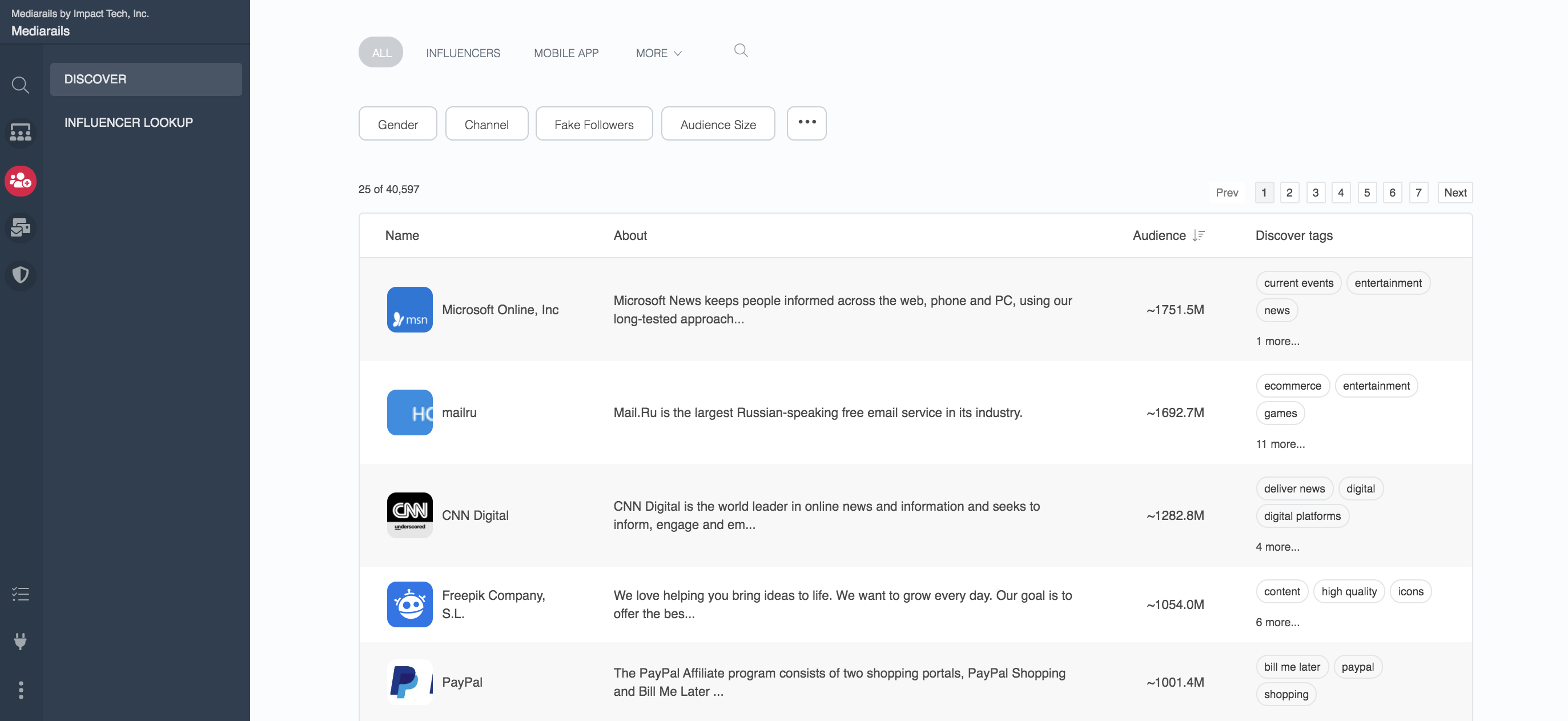Open the three-dot overflow icon at sidebar bottom
Image resolution: width=1568 pixels, height=721 pixels.
[x=20, y=690]
